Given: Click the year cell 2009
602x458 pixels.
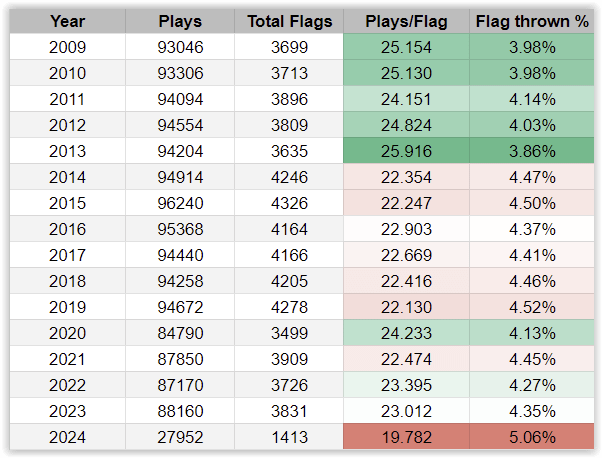Looking at the screenshot, I should pos(68,47).
